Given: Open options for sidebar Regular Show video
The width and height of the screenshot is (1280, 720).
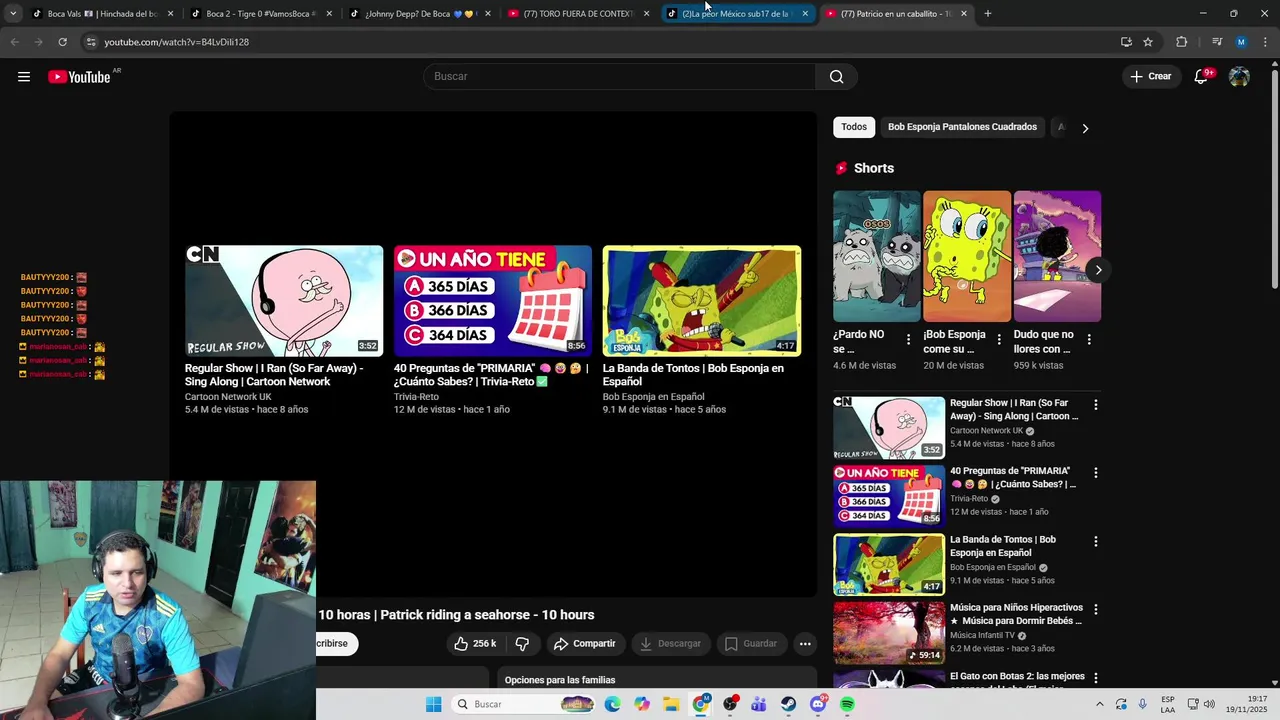Looking at the screenshot, I should (x=1095, y=405).
